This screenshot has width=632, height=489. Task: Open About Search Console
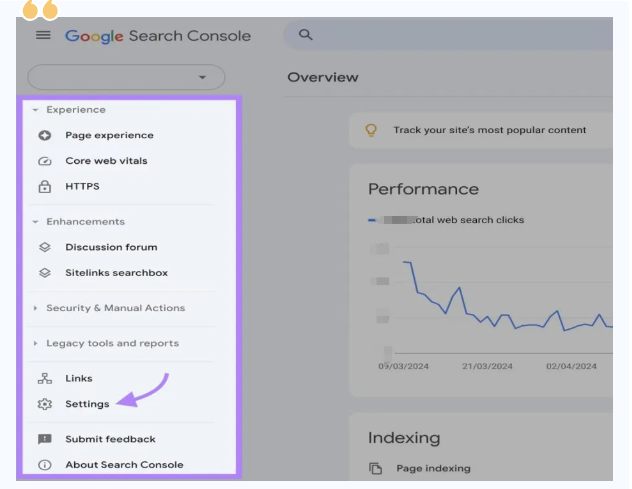point(124,465)
